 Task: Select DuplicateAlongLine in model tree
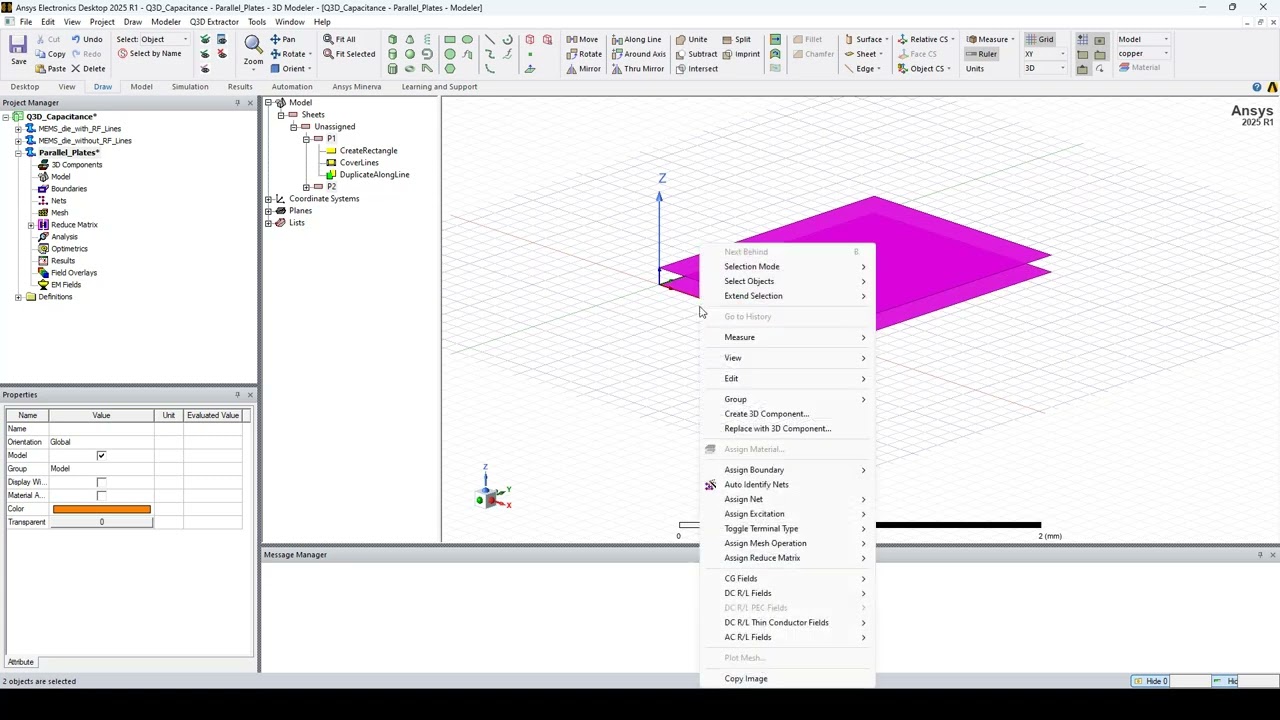click(x=374, y=175)
